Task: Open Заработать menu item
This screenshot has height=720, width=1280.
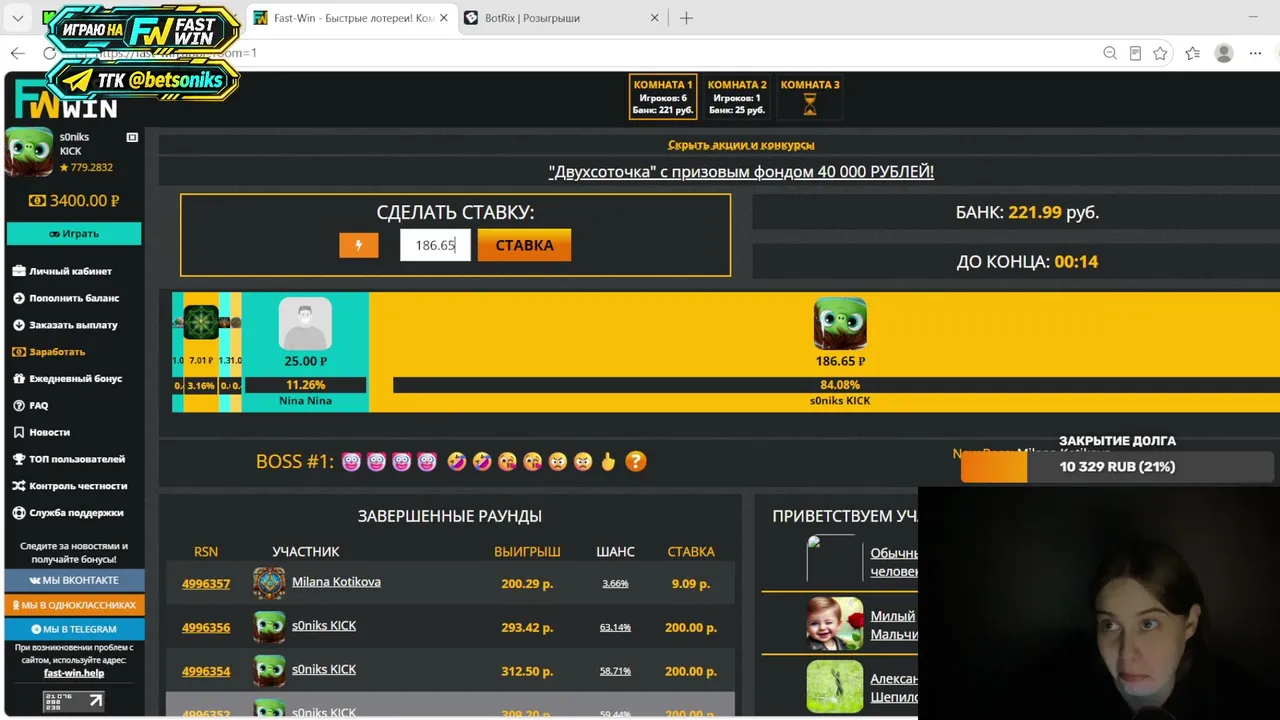Action: click(x=57, y=352)
